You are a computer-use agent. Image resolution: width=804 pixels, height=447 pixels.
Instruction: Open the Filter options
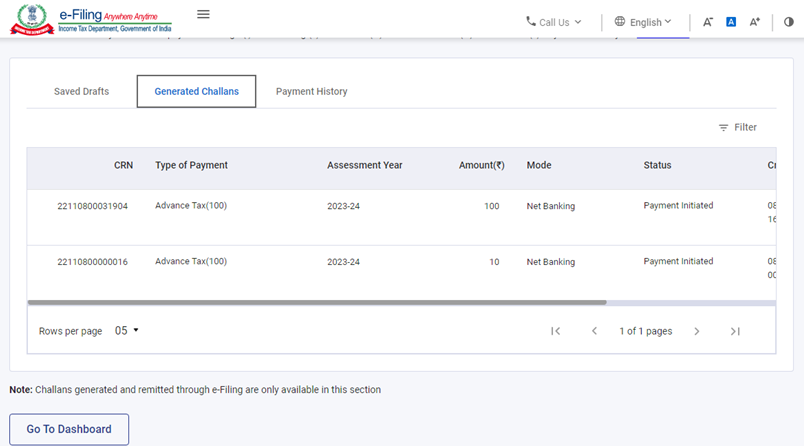point(737,127)
